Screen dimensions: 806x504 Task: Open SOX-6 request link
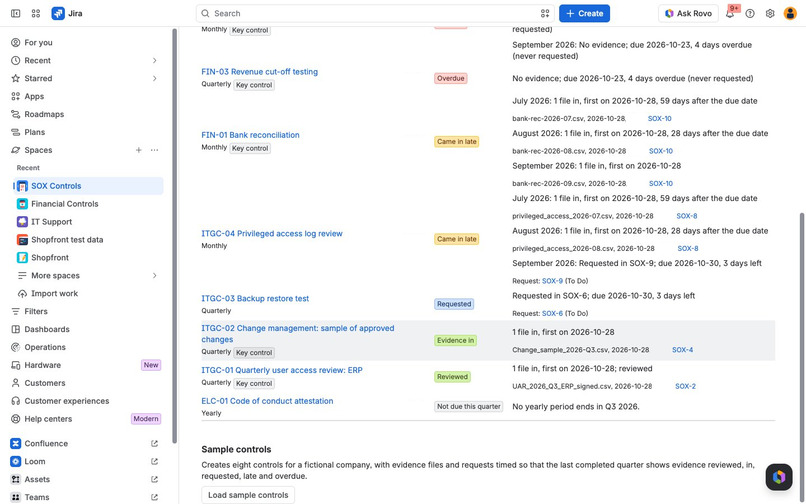click(553, 313)
